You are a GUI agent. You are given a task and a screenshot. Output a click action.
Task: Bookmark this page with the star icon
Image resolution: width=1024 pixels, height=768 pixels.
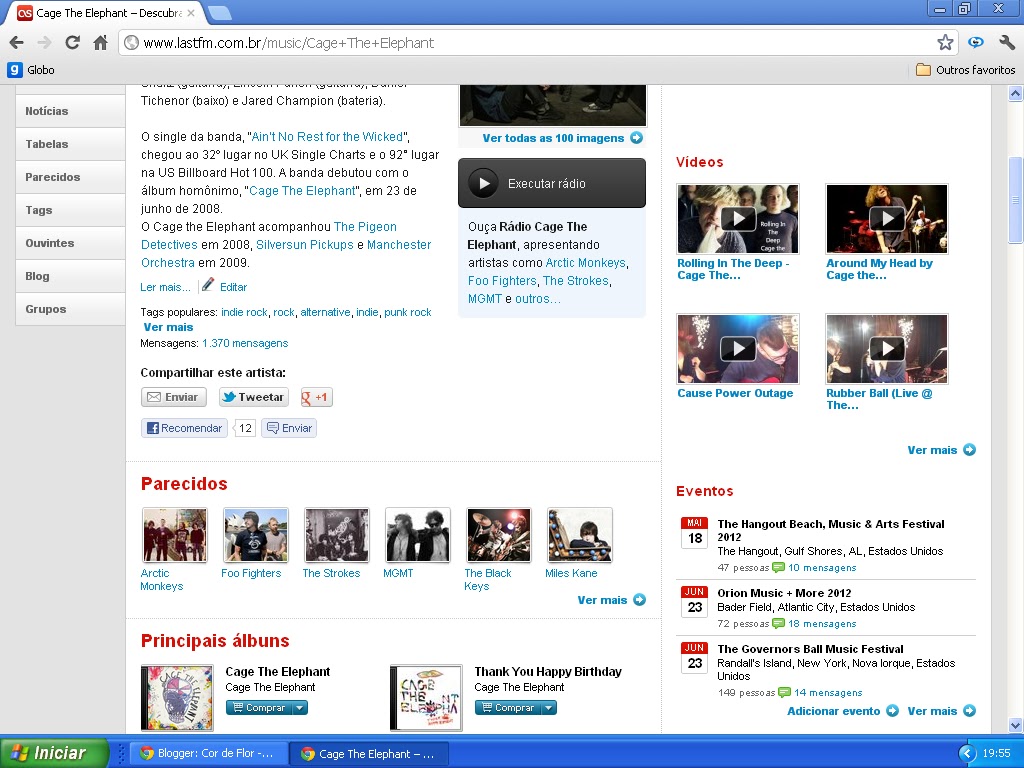click(x=945, y=42)
